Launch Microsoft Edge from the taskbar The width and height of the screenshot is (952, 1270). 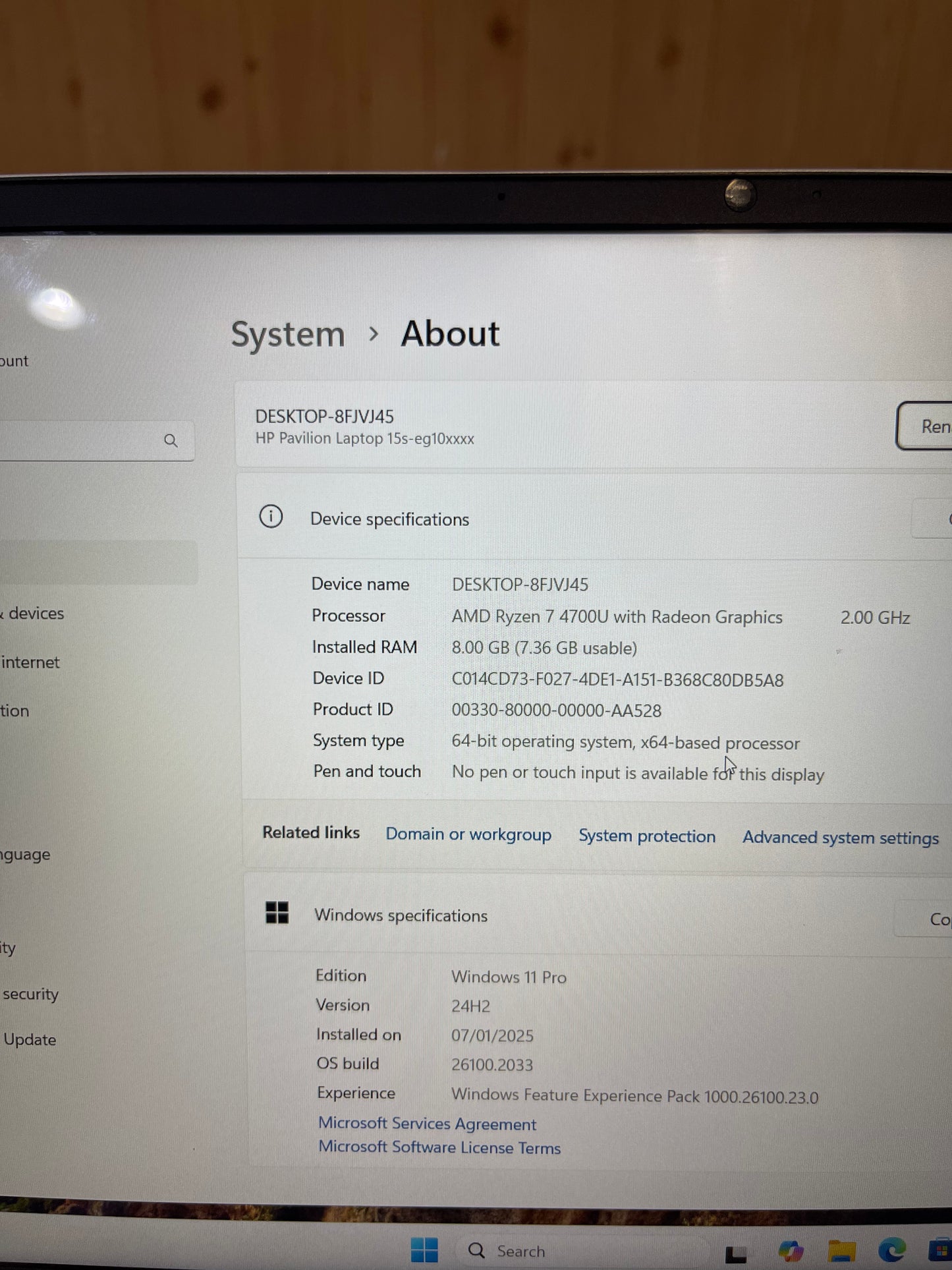892,1250
